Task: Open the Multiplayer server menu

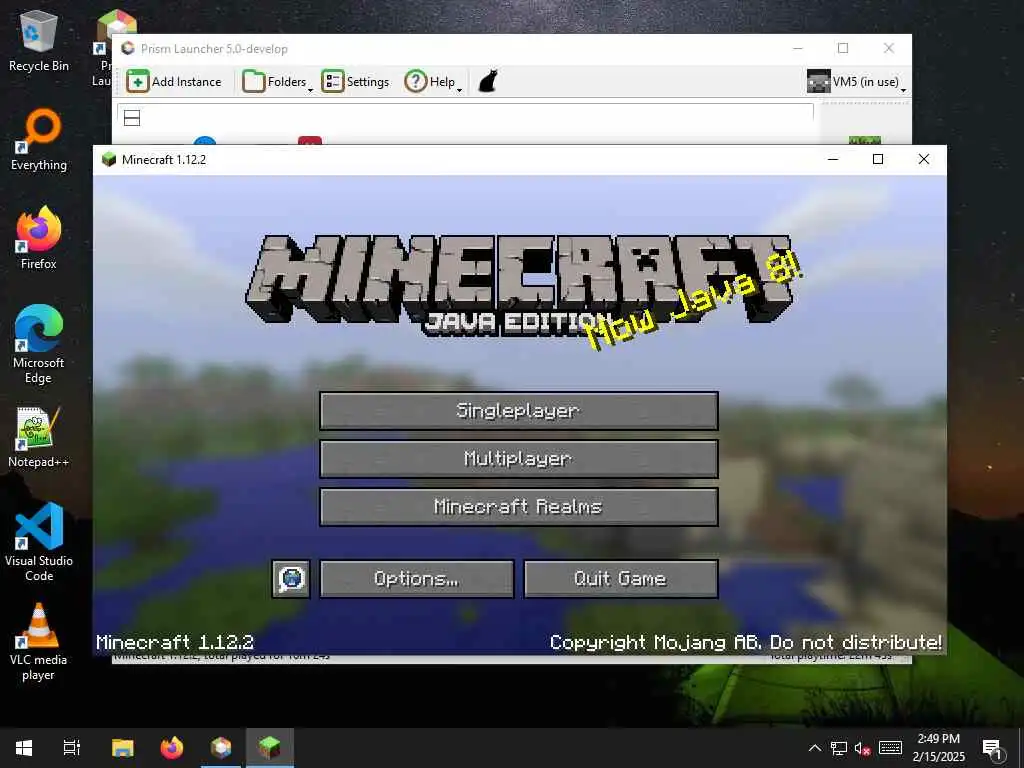Action: tap(519, 458)
